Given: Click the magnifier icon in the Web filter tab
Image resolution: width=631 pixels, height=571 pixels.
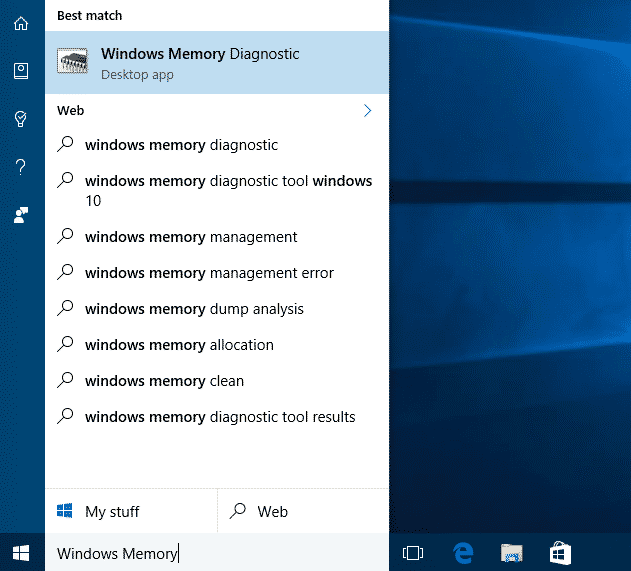Looking at the screenshot, I should point(238,511).
